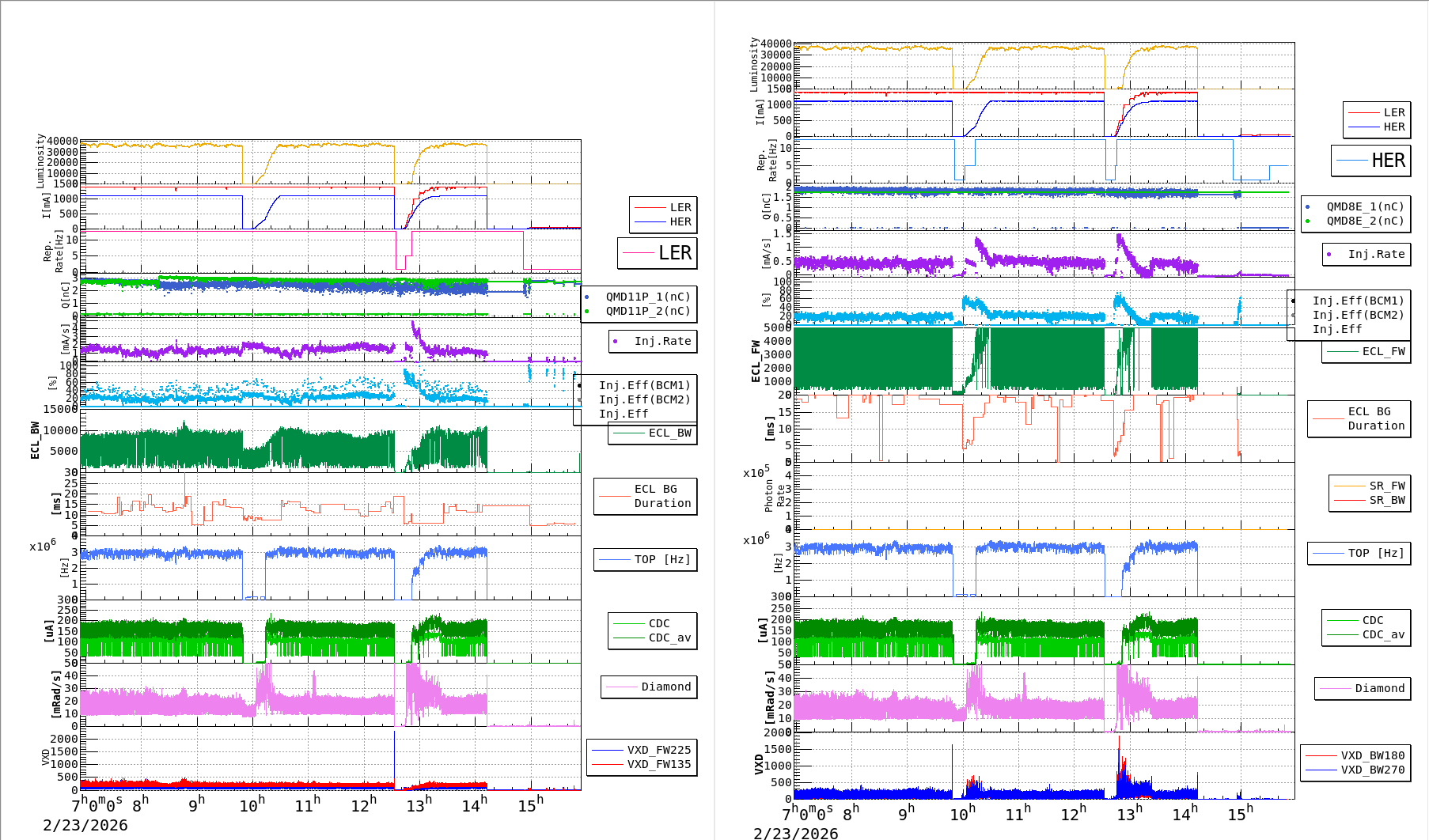Select QMD11P_1(nC) legend entry

coord(648,297)
